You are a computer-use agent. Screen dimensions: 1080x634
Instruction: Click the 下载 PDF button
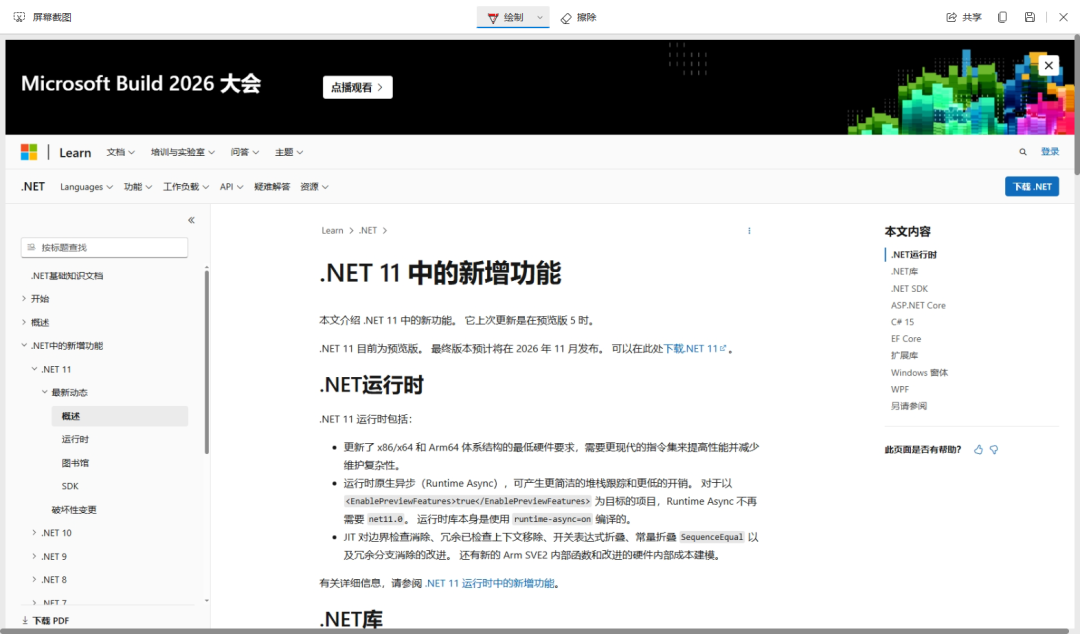coord(45,620)
